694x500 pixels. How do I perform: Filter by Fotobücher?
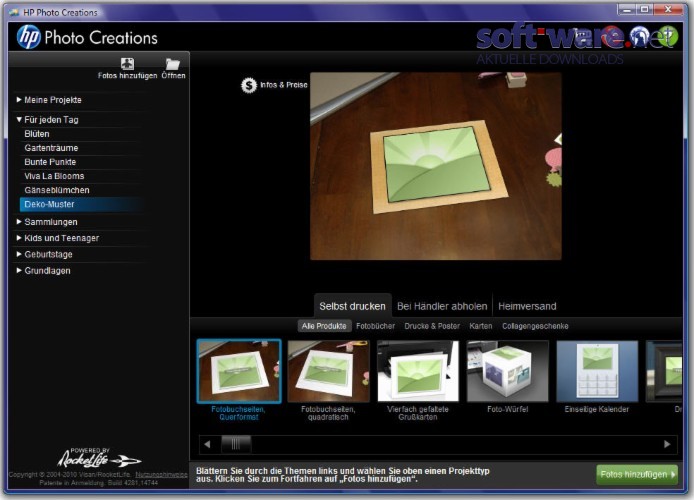point(375,326)
